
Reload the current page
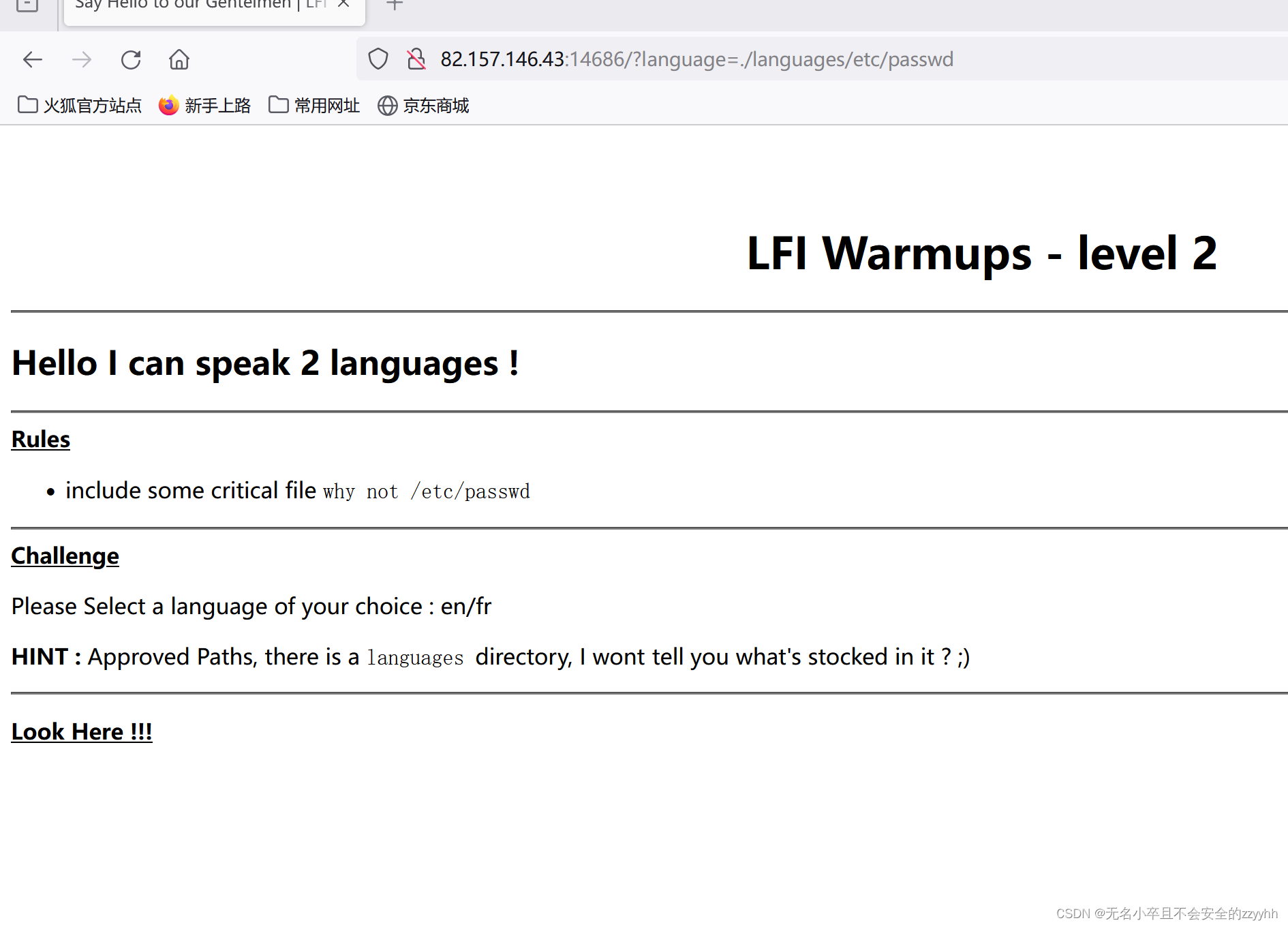(131, 60)
